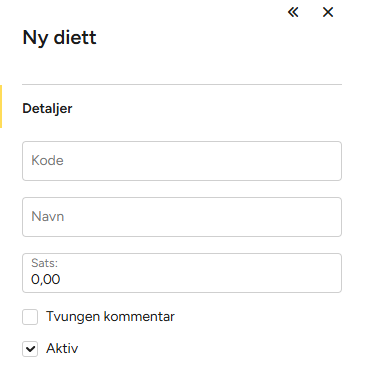Enable the Tvungen kommentar checkbox
The image size is (365, 381).
point(30,317)
